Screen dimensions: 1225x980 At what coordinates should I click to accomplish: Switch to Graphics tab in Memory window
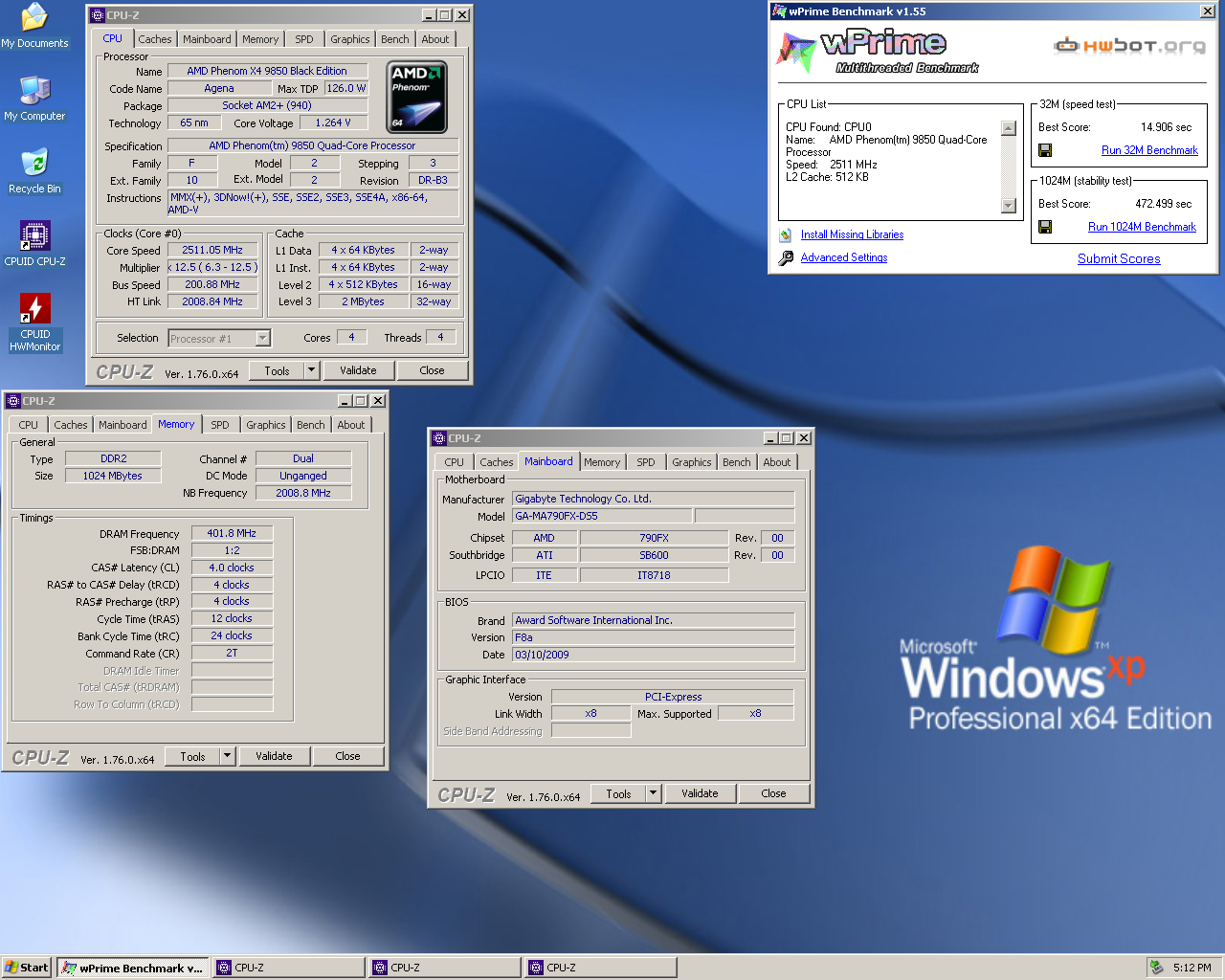[266, 425]
